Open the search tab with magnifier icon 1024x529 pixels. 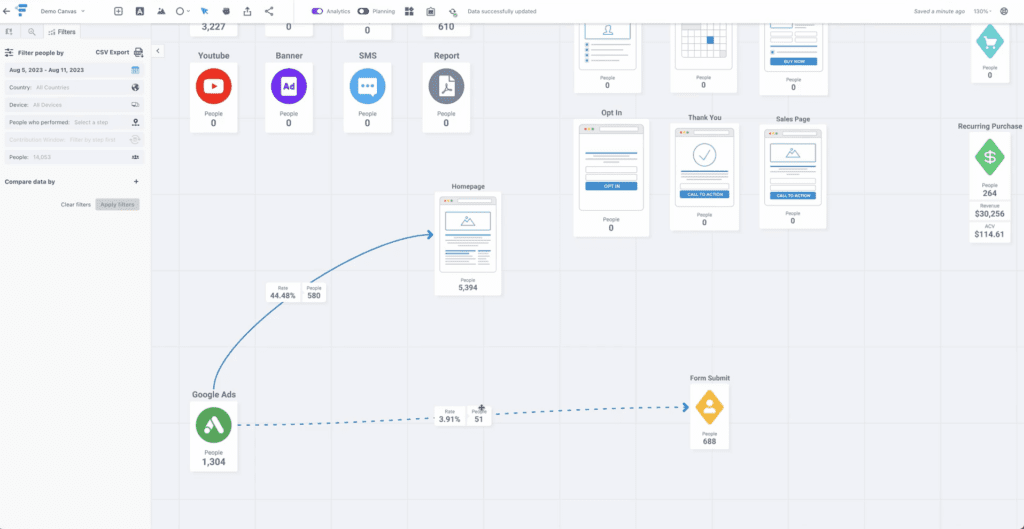pos(31,31)
